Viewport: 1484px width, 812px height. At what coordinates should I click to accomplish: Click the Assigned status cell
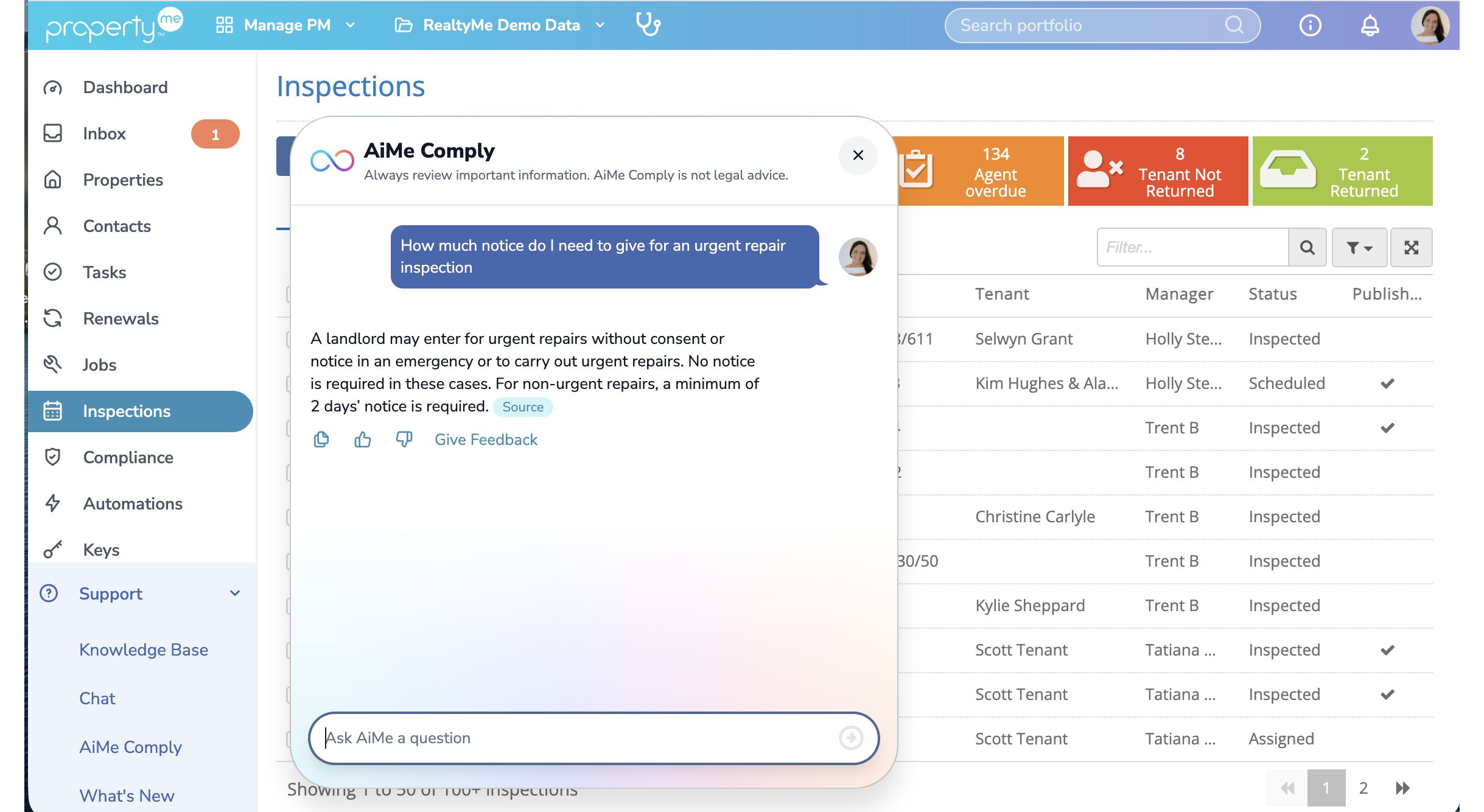coord(1281,738)
